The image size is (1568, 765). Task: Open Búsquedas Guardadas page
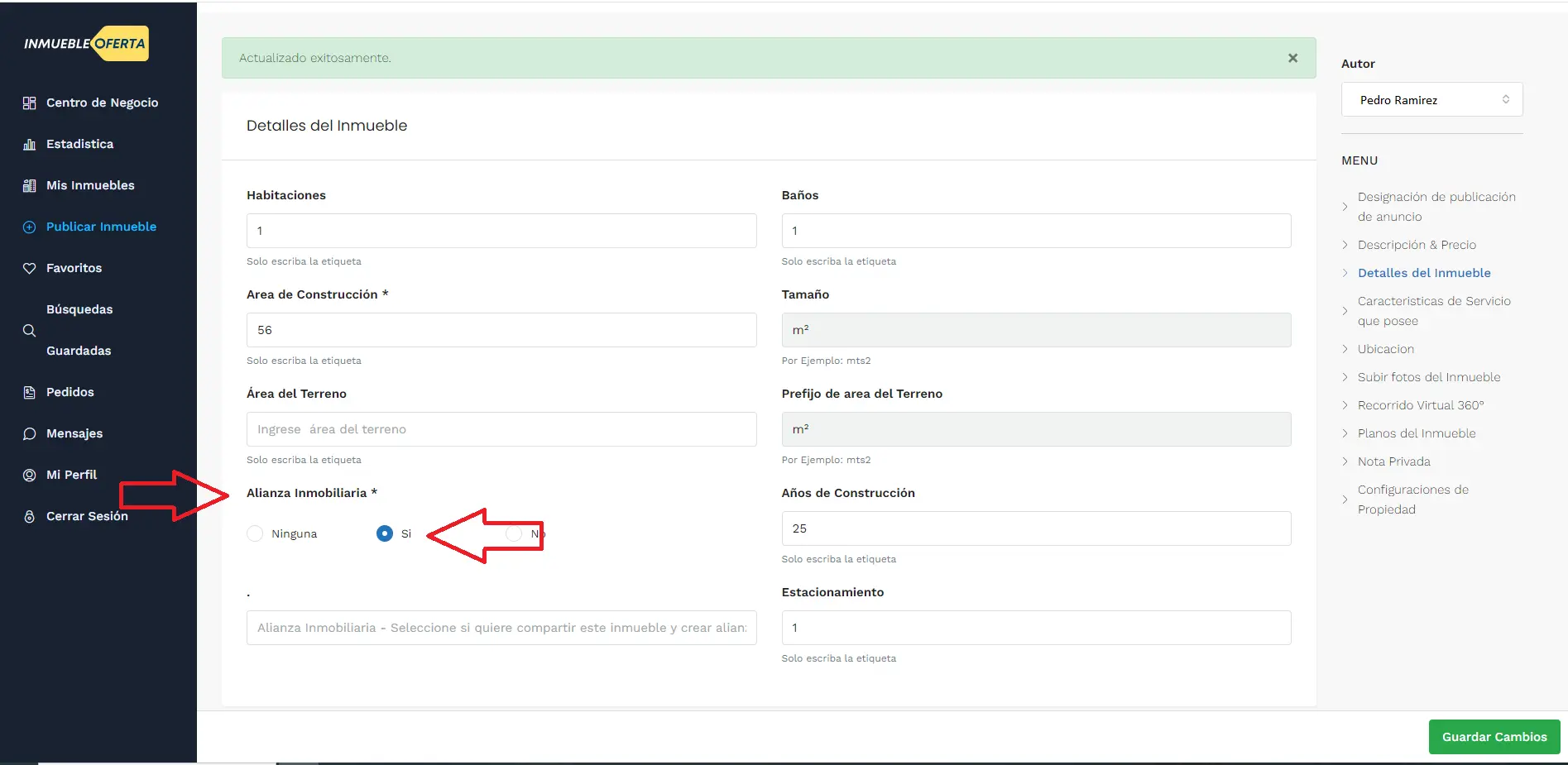pos(79,330)
